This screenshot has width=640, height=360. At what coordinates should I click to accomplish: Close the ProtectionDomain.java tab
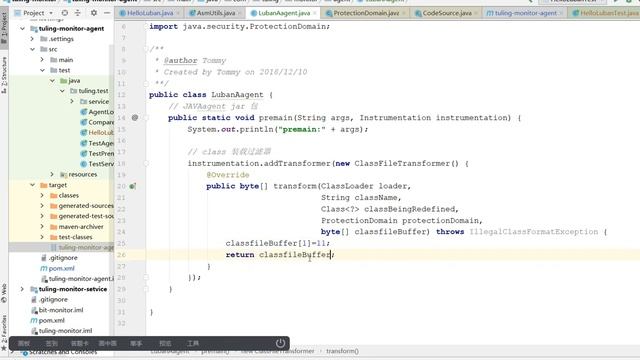point(404,13)
